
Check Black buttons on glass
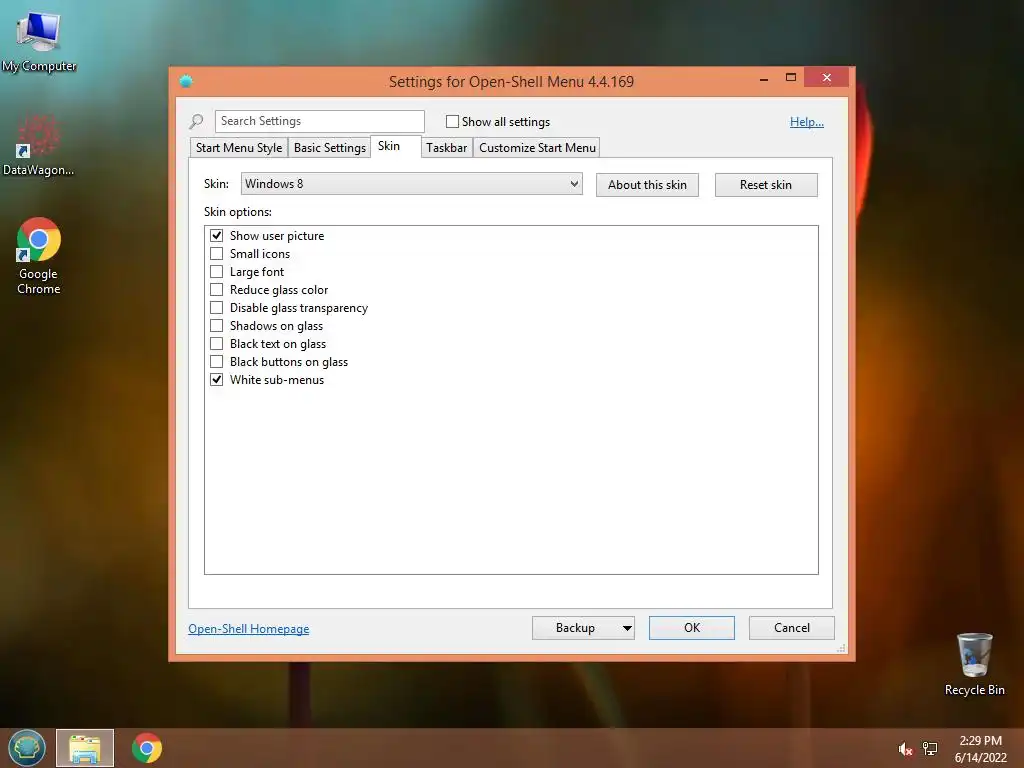coord(217,361)
